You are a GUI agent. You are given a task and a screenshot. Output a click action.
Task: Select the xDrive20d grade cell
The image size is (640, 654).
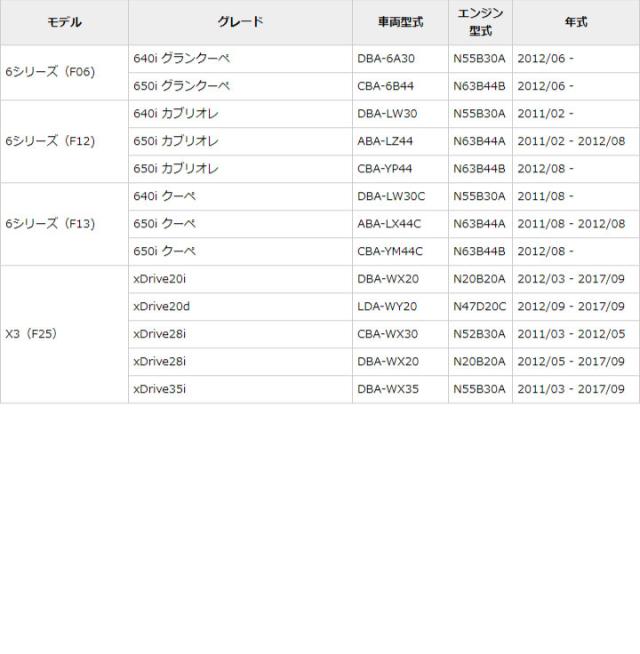(161, 306)
